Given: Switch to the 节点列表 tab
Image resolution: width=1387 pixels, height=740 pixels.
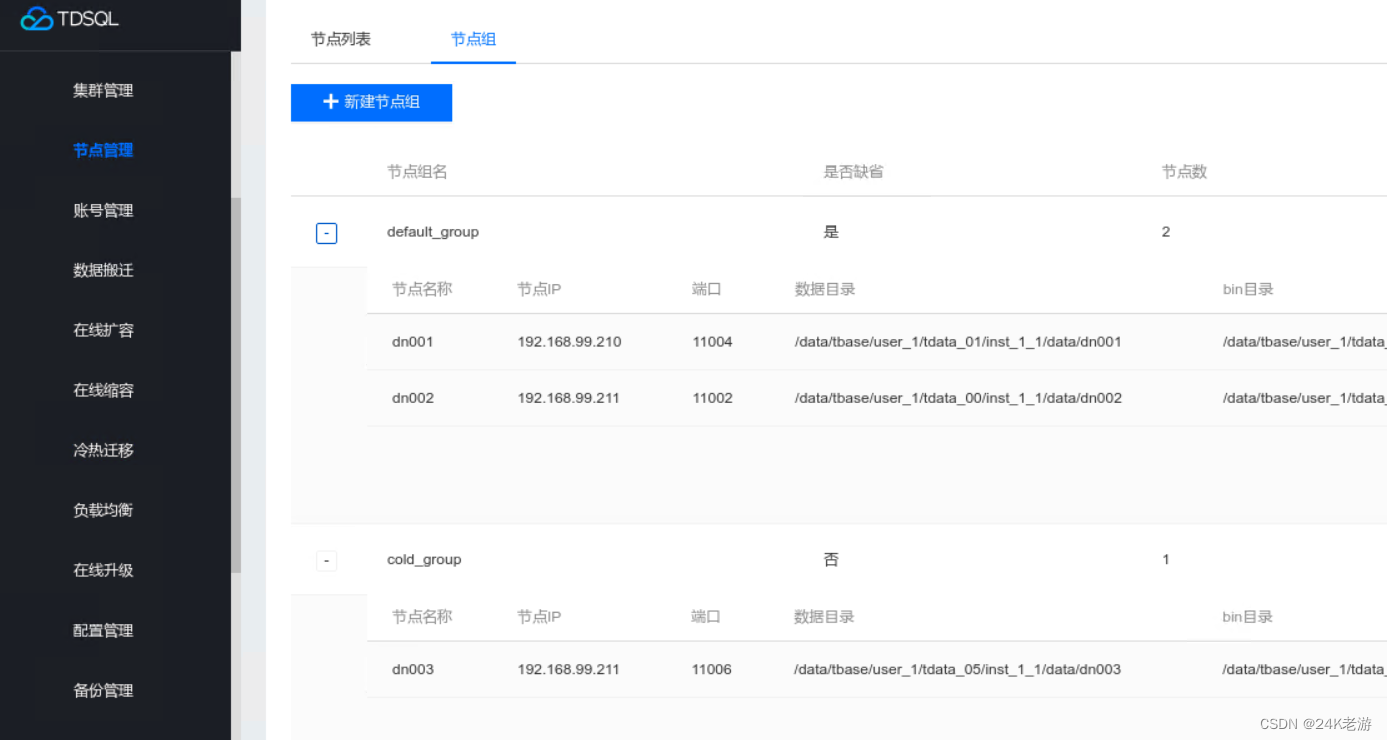Looking at the screenshot, I should click(341, 39).
